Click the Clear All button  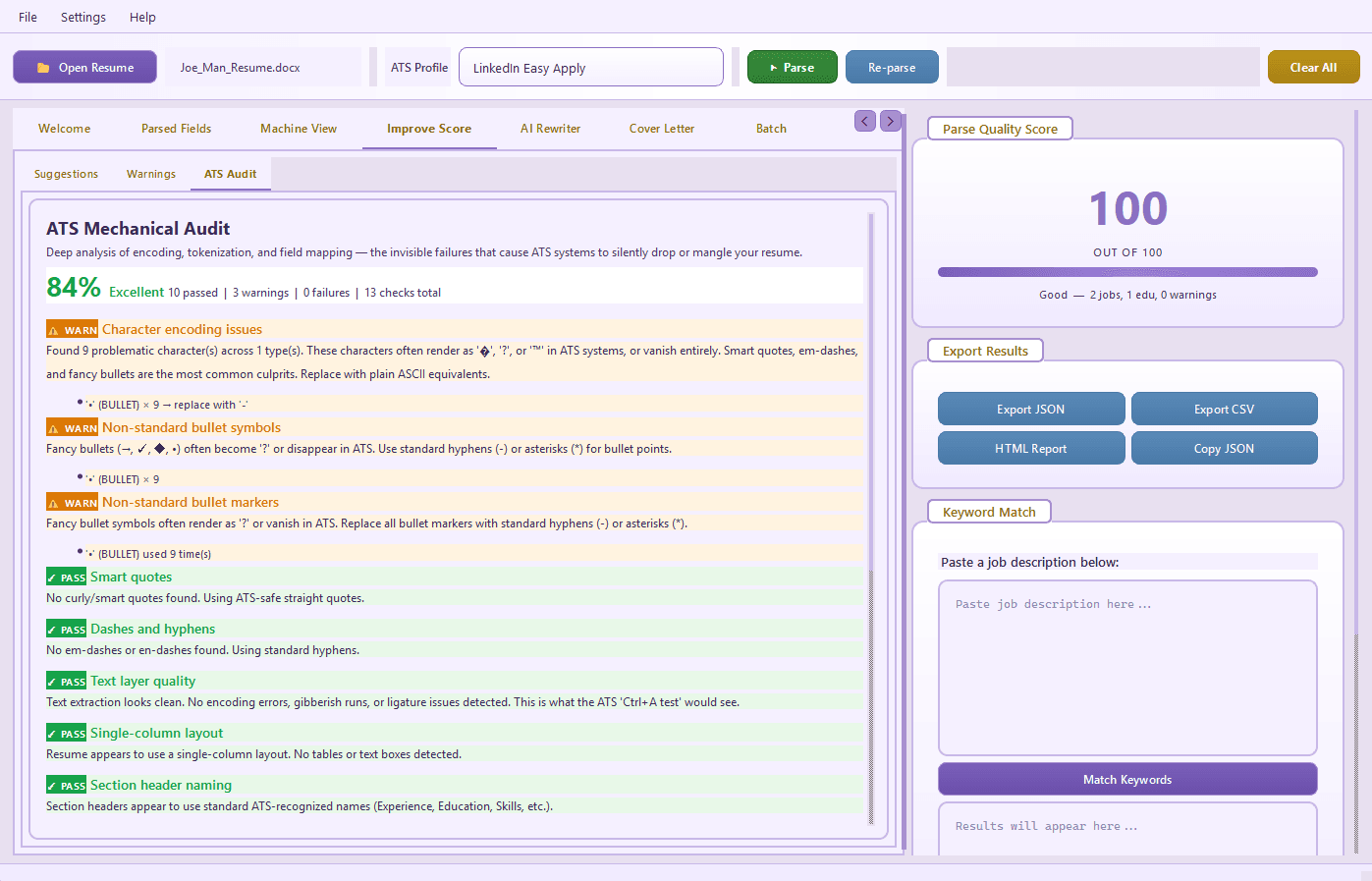[x=1313, y=68]
